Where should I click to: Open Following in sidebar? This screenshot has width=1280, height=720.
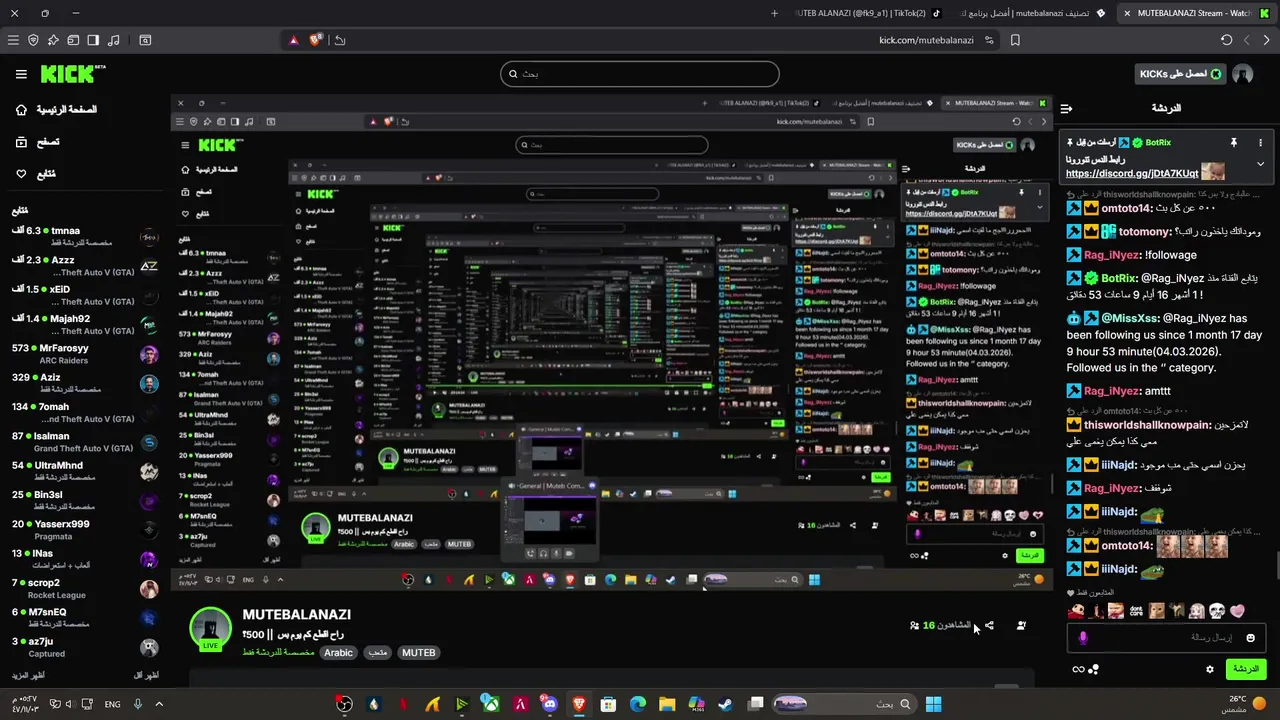tap(36, 174)
